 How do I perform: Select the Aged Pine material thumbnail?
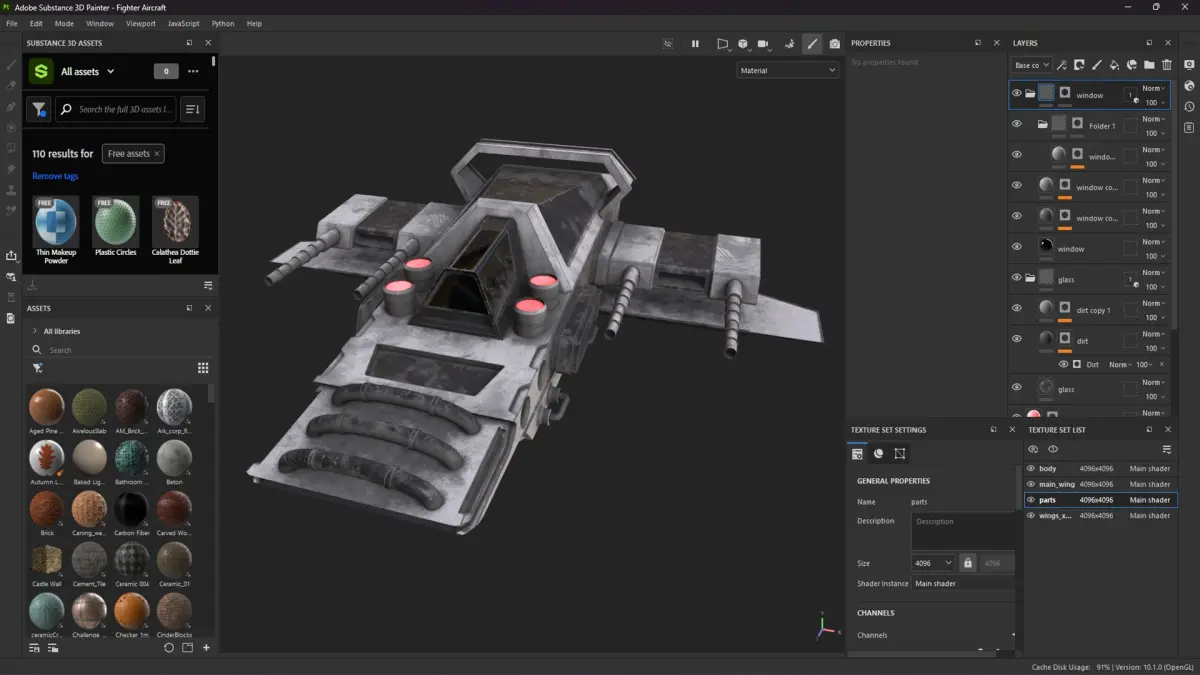click(x=47, y=407)
